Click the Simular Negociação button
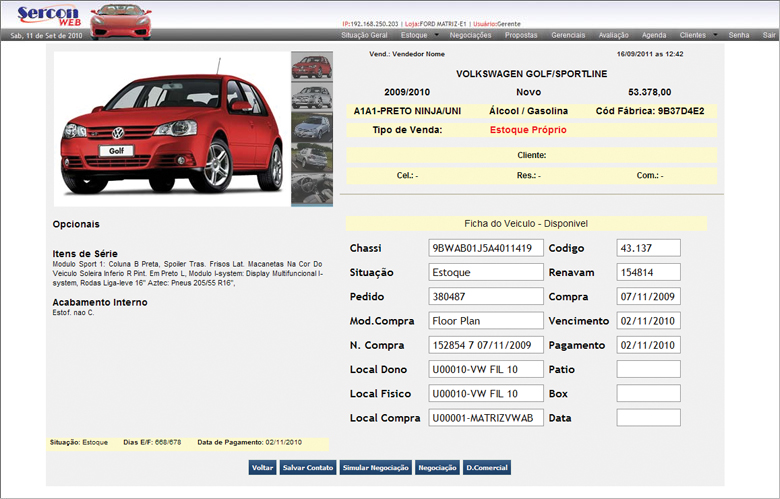The width and height of the screenshot is (780, 499). tap(376, 468)
